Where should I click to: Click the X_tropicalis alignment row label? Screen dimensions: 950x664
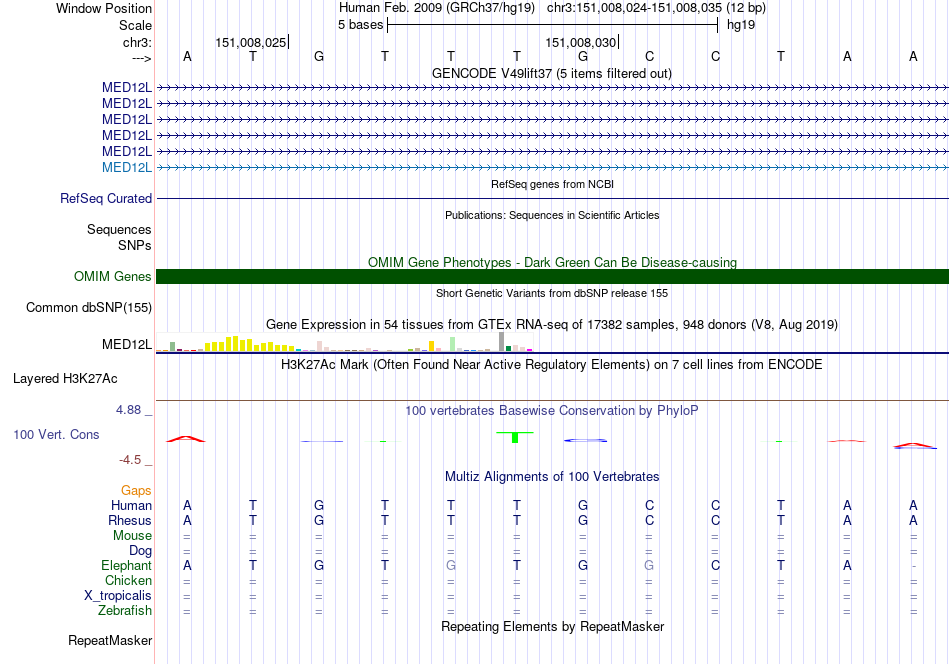coord(118,596)
